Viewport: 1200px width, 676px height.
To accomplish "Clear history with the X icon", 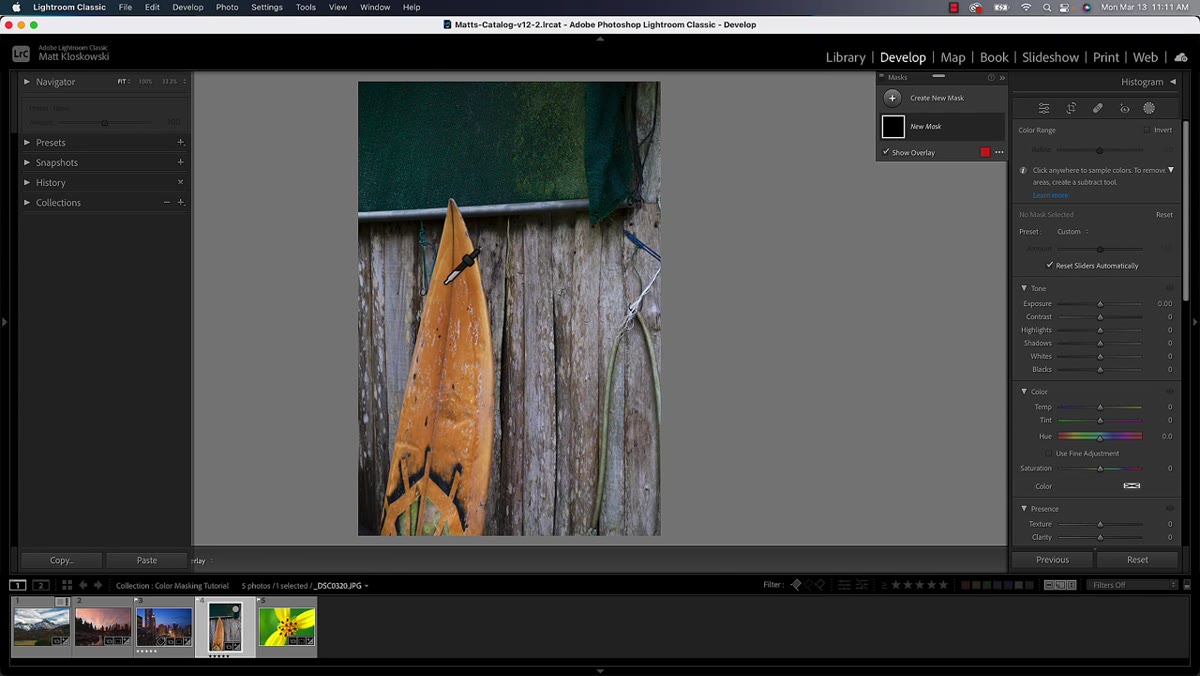I will tap(180, 182).
